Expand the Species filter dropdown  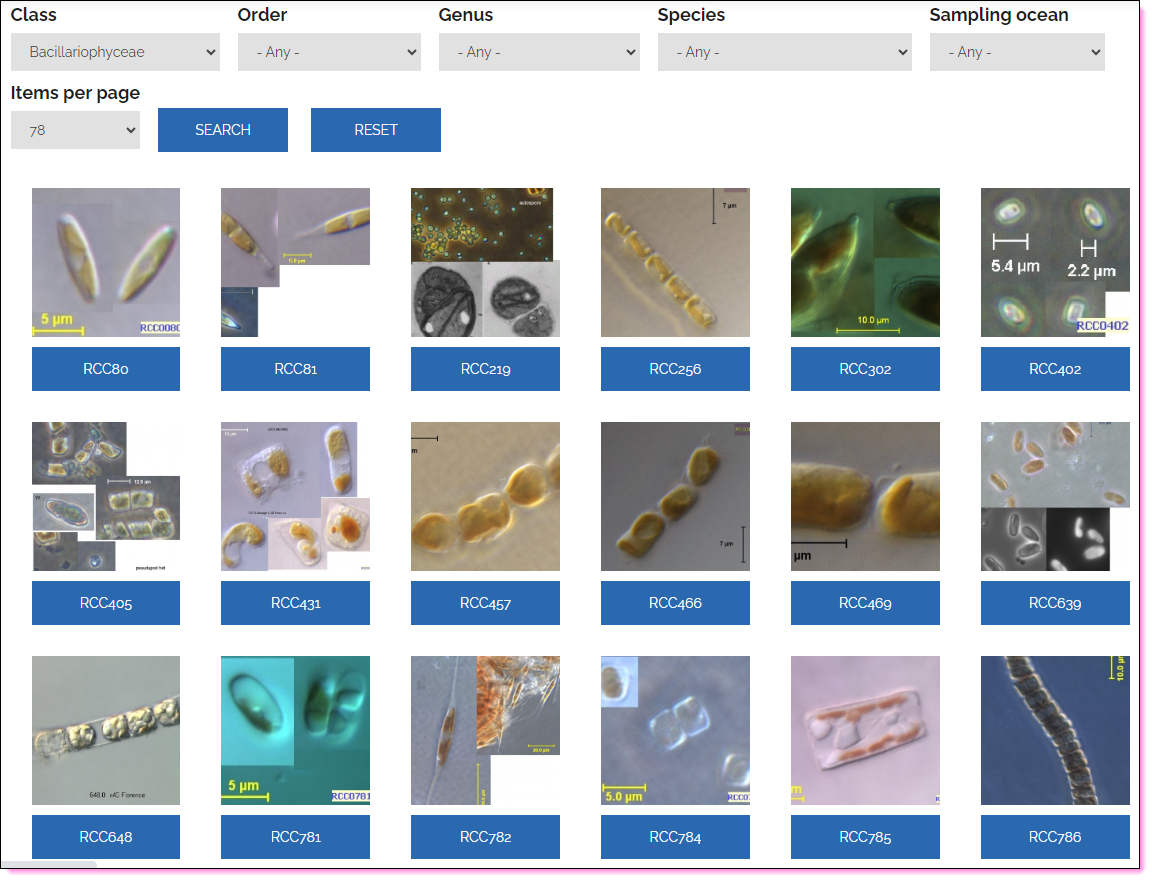tap(784, 52)
